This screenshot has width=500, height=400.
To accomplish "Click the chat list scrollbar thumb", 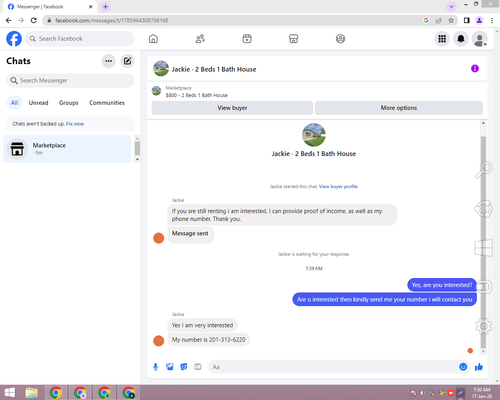I will point(137,148).
